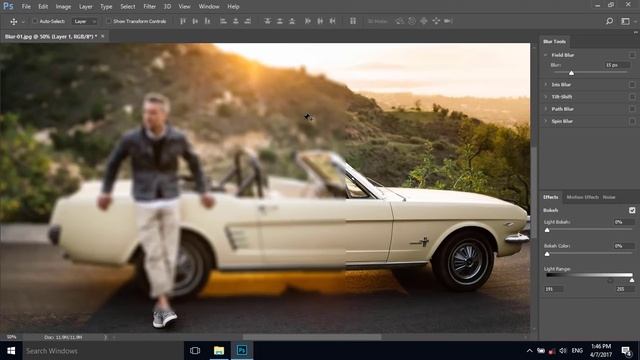This screenshot has width=640, height=360.
Task: Click the Move tool icon in options bar
Action: [x=13, y=21]
